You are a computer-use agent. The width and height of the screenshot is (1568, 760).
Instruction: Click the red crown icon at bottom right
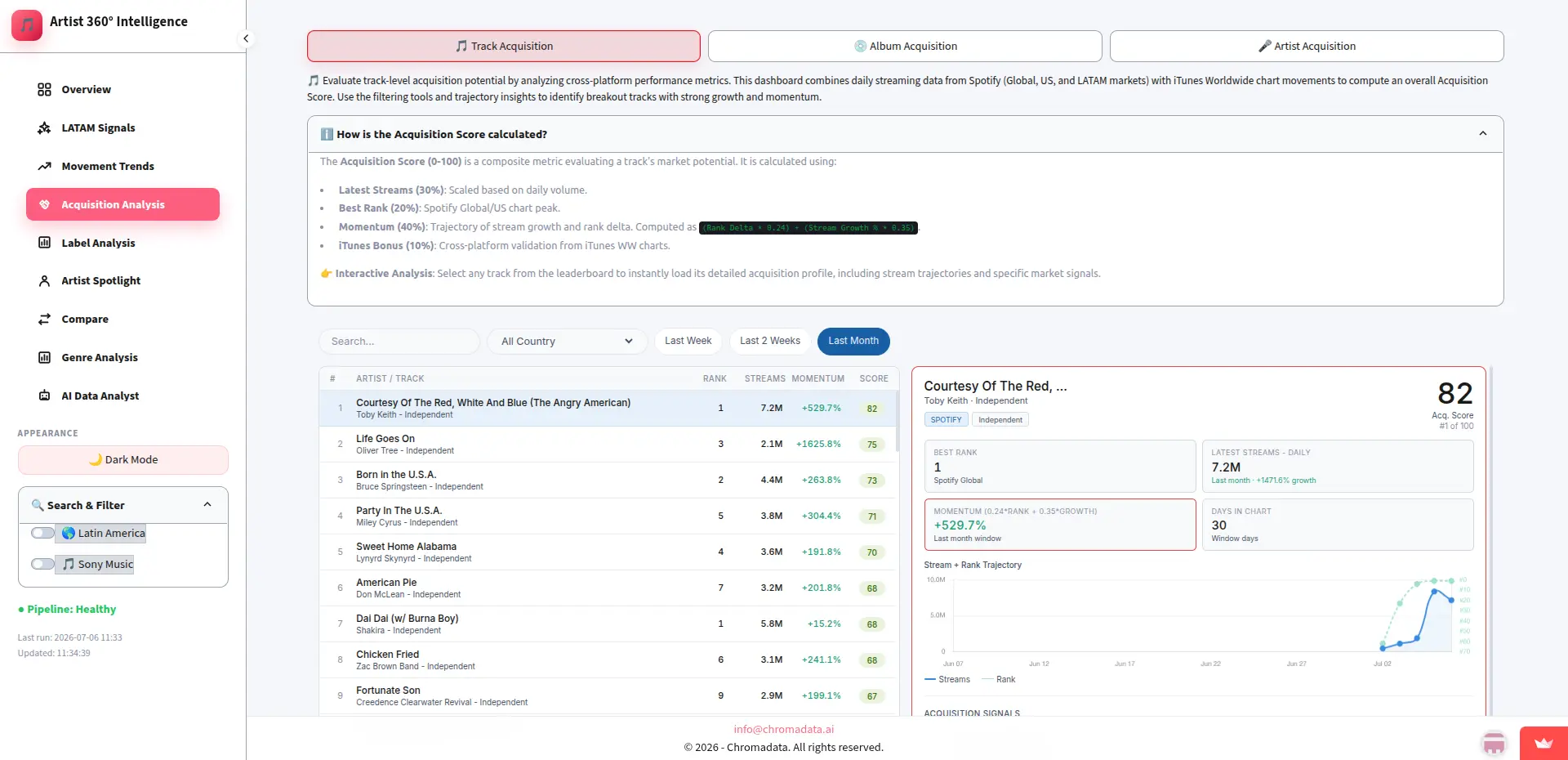click(x=1543, y=744)
